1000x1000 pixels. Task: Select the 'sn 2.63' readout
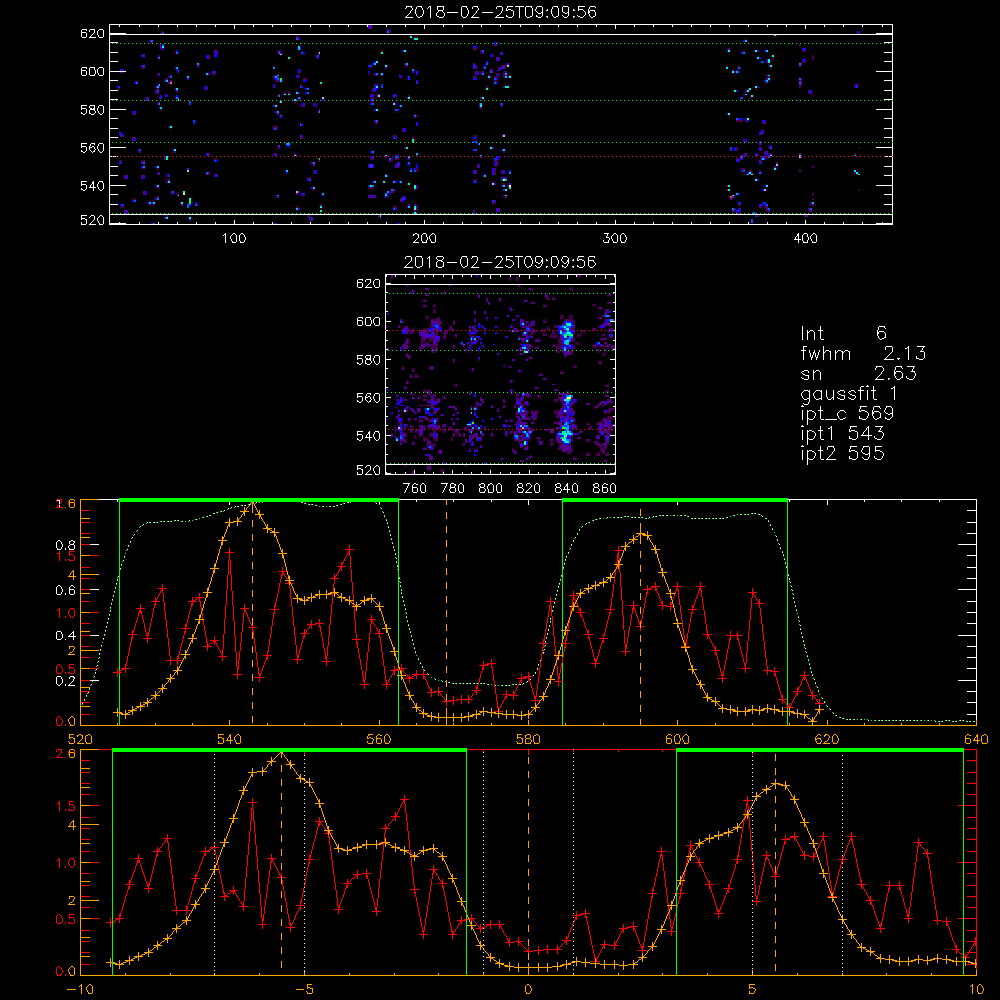pos(858,373)
